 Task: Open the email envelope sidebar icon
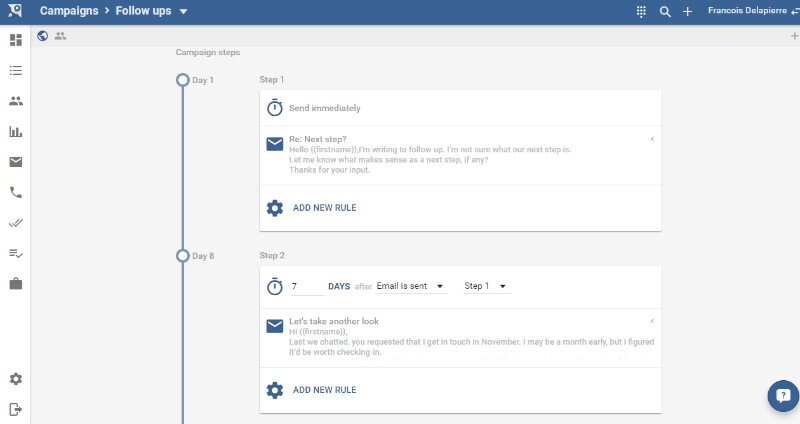tap(15, 162)
